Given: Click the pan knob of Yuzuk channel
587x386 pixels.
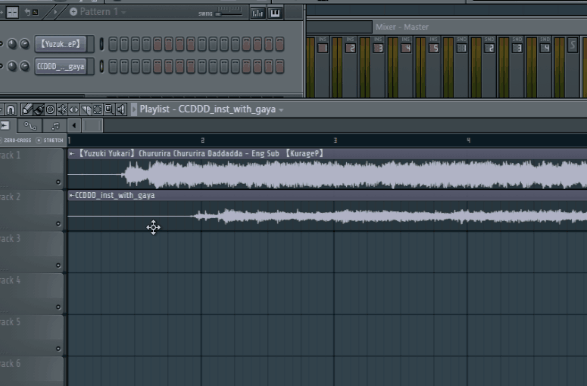Looking at the screenshot, I should (12, 44).
